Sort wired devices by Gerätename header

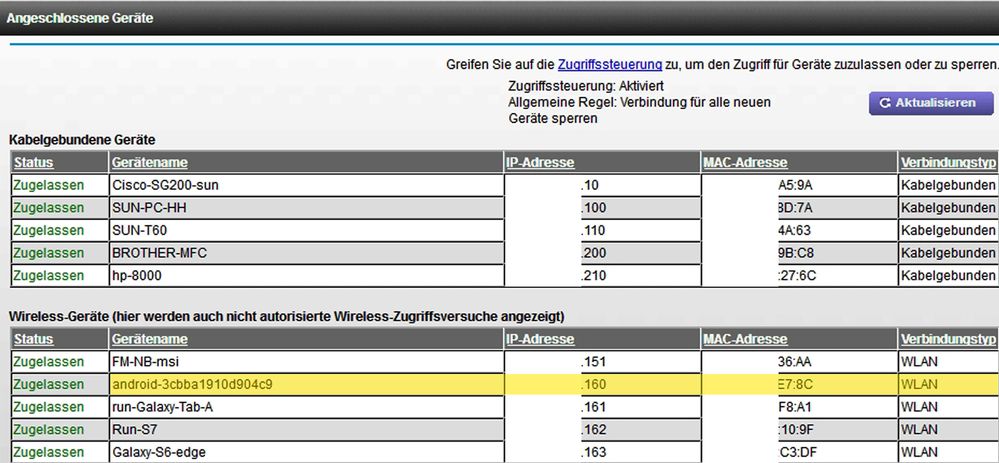coord(150,162)
